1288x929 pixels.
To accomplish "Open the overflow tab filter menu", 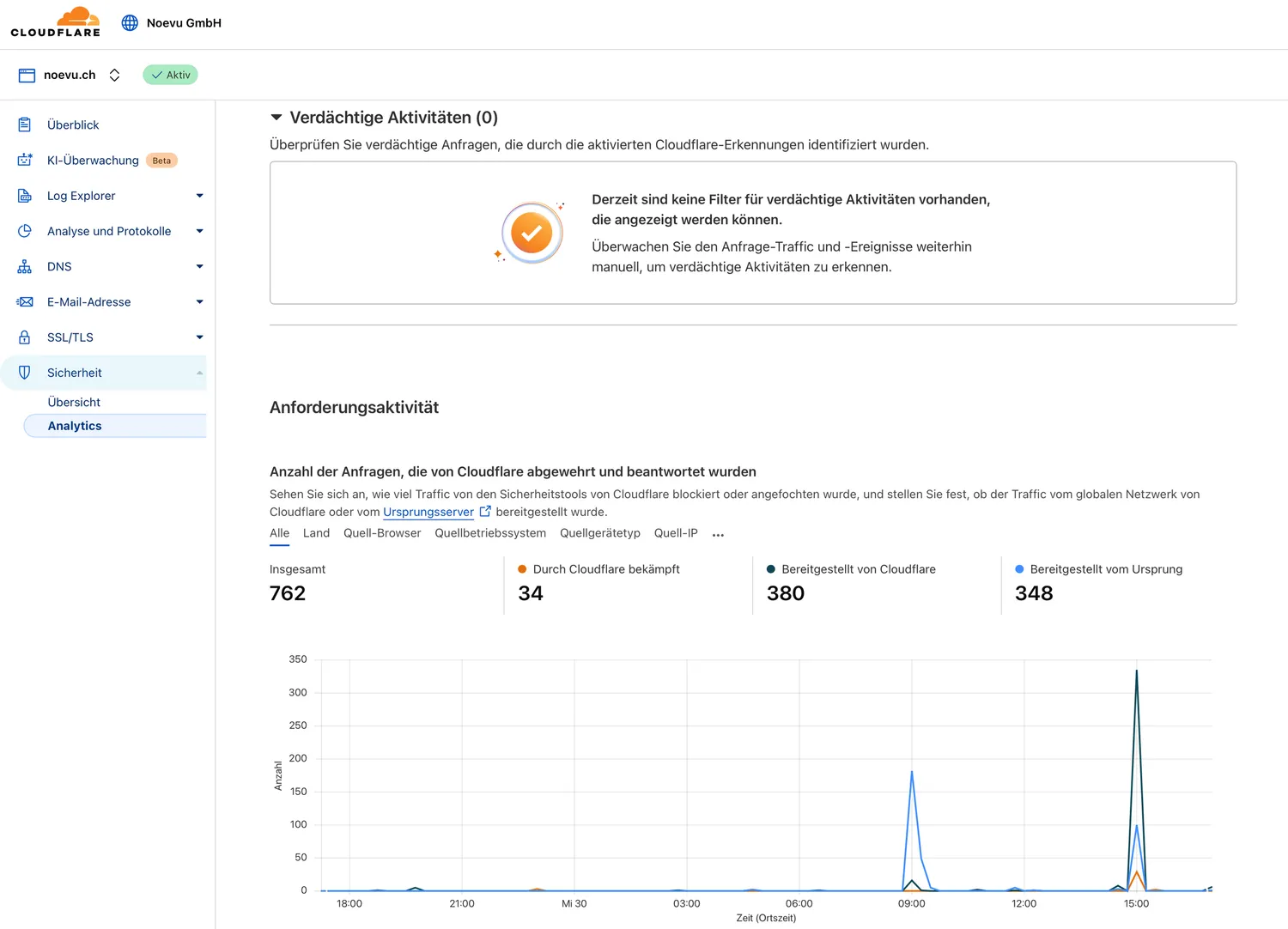I will pyautogui.click(x=718, y=533).
